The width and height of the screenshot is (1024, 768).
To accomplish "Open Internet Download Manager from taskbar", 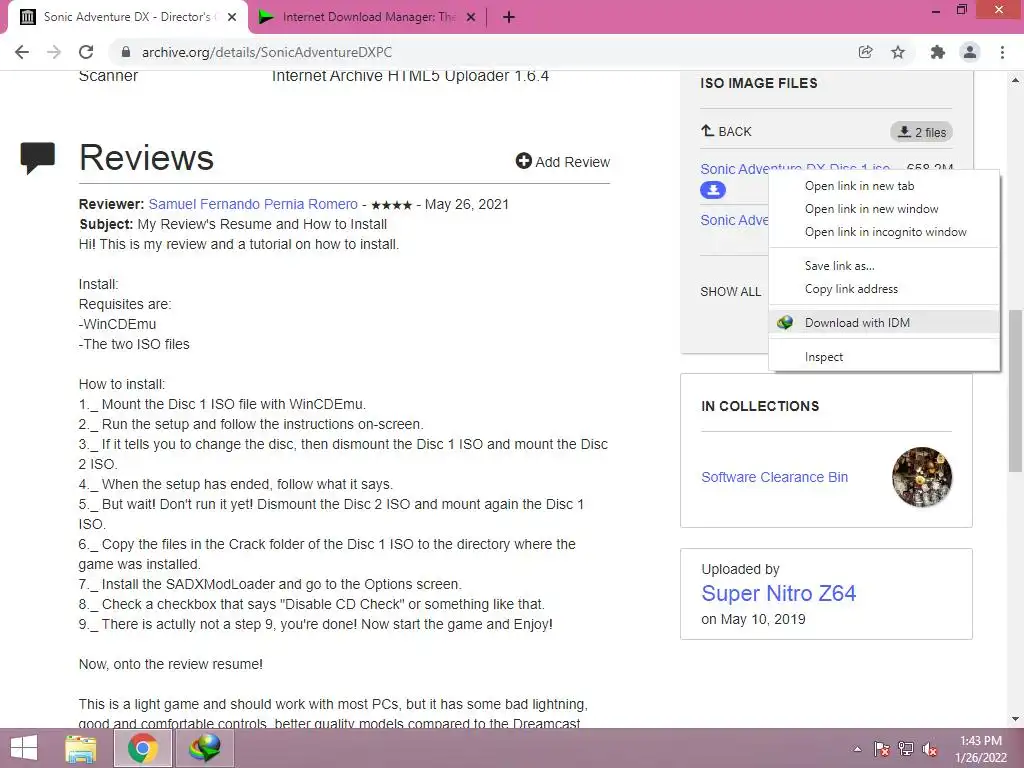I will tap(204, 748).
